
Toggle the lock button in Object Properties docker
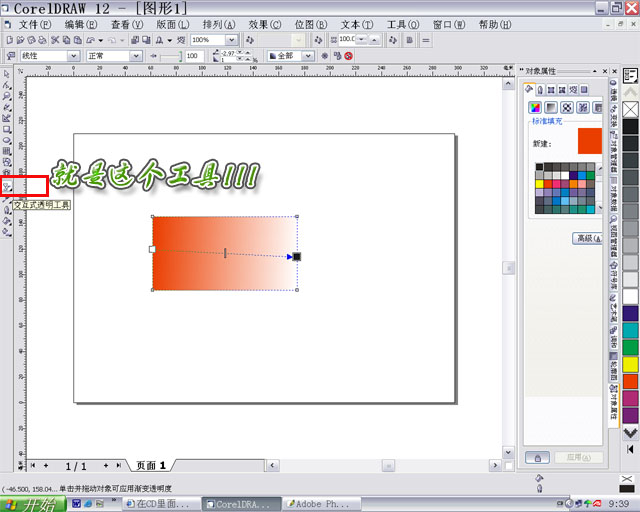click(537, 458)
